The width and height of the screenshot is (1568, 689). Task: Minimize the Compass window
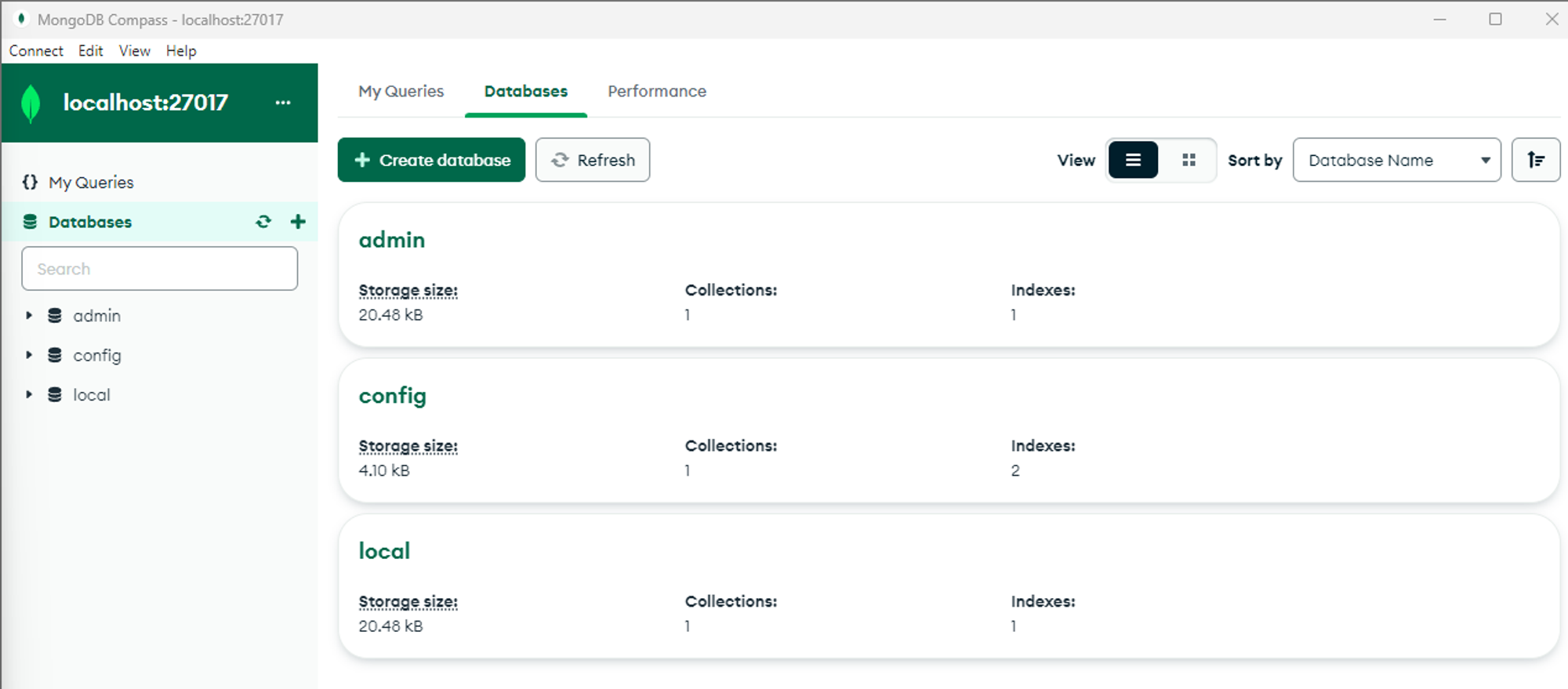1439,19
